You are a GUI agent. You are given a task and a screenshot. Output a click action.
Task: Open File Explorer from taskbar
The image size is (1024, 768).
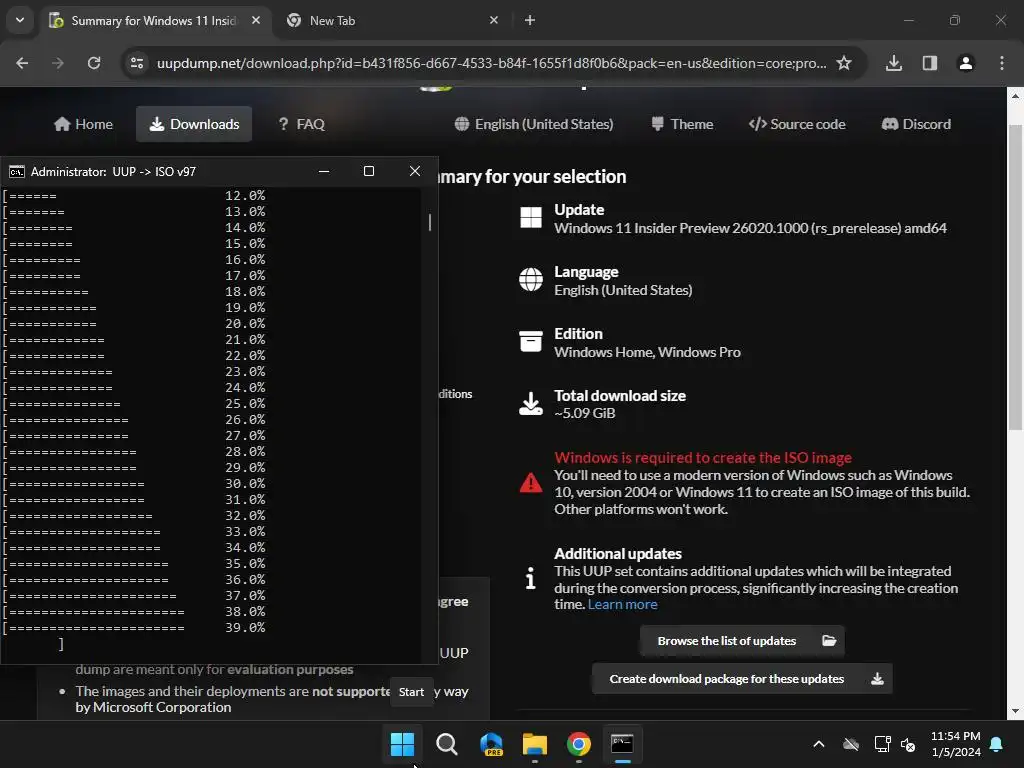coord(534,744)
